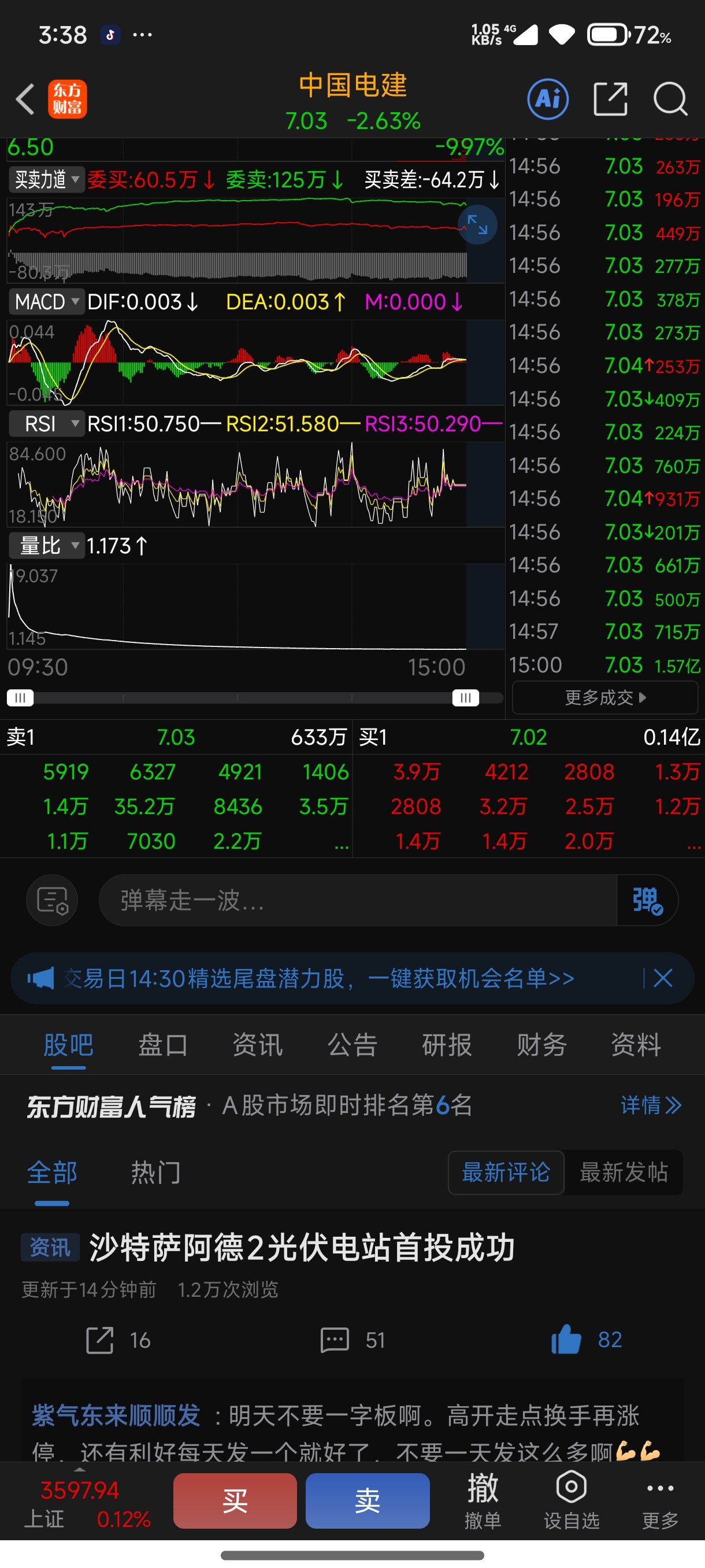The width and height of the screenshot is (705, 1568).
Task: Switch to the 研报 tab
Action: point(447,1045)
